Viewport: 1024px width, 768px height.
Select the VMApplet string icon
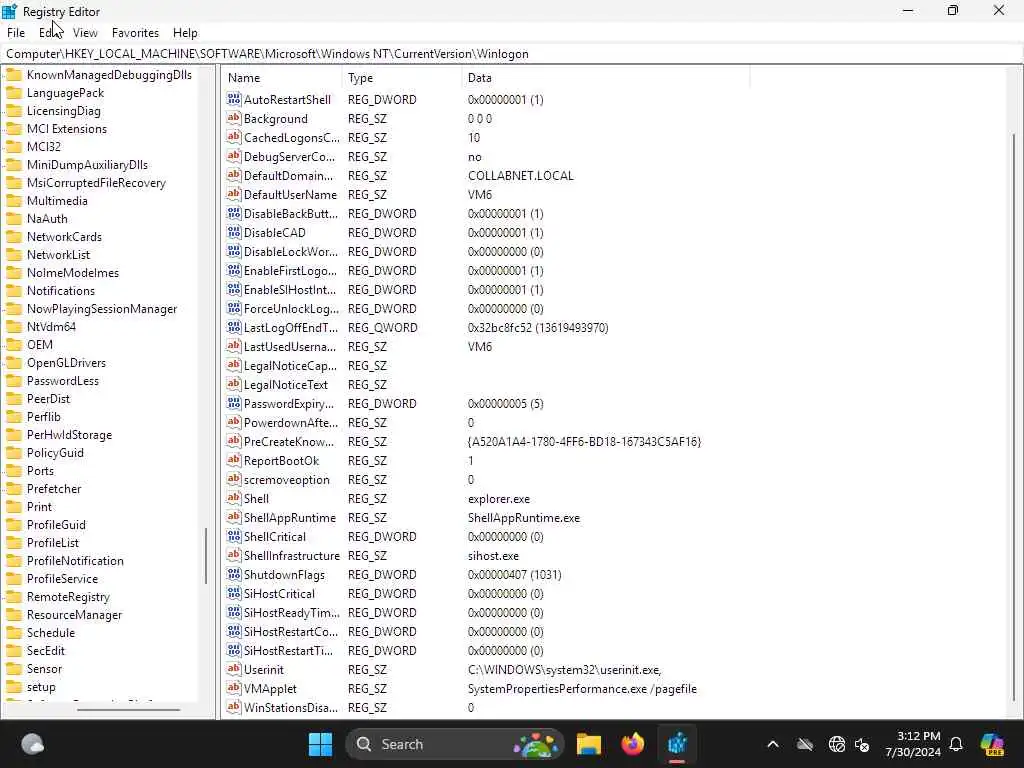pos(234,688)
